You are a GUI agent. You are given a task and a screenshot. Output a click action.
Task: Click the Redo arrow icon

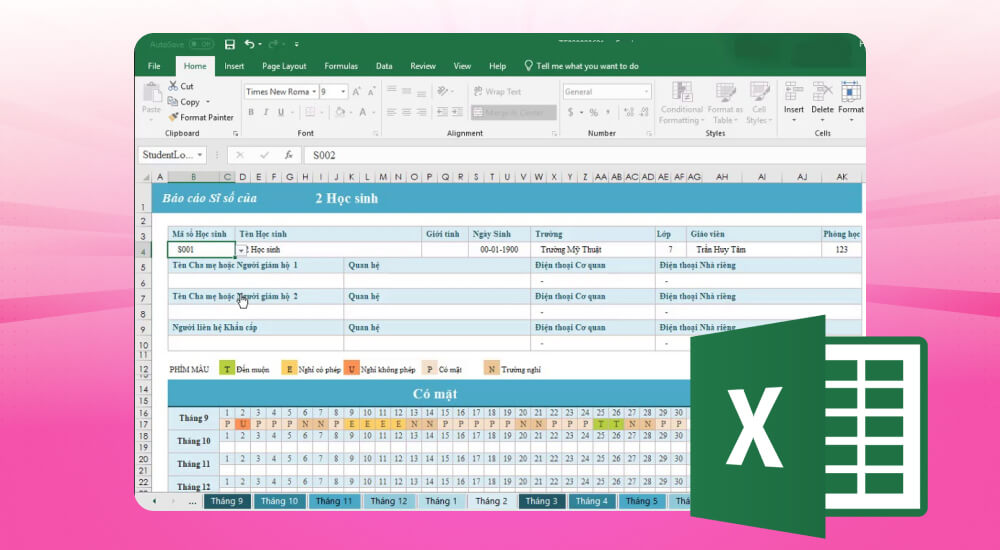coord(274,45)
